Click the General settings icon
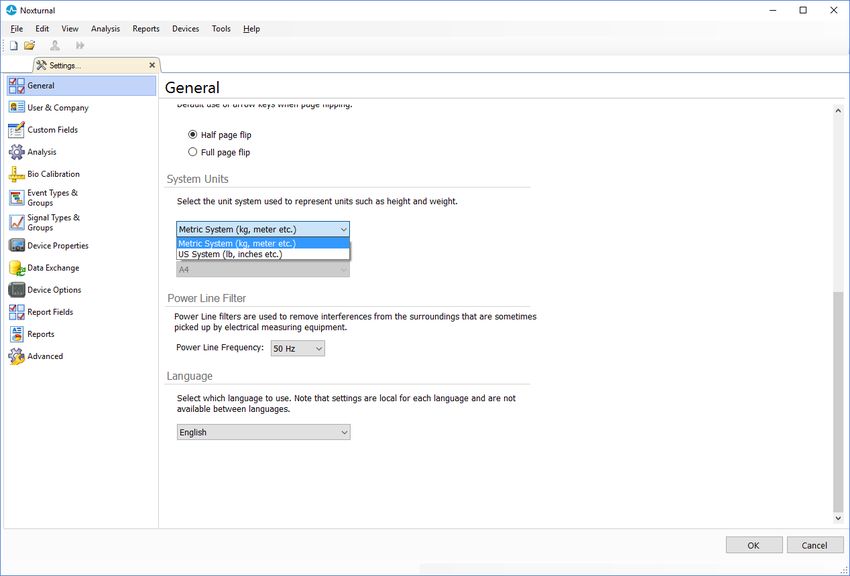 (17, 86)
